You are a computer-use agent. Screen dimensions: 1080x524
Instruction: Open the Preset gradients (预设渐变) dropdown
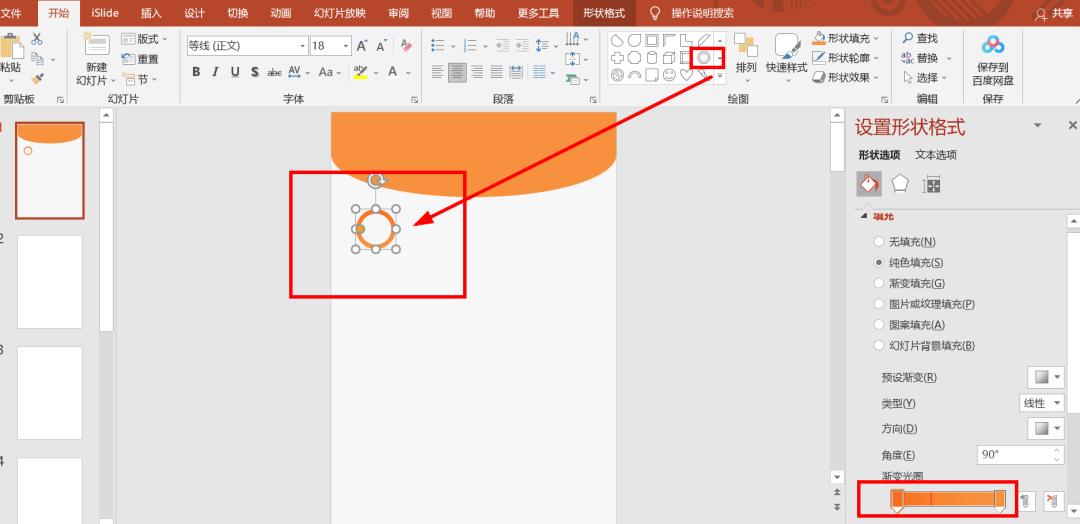(1046, 377)
